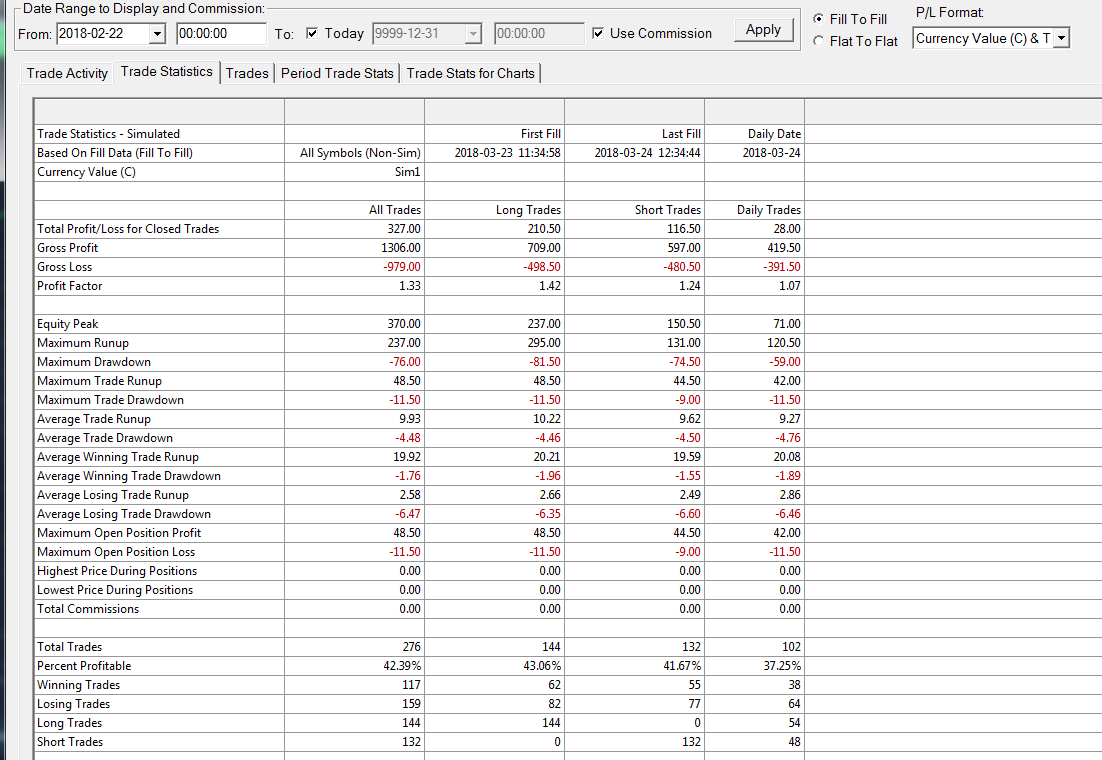
Task: Open the Trade Stats for Charts tab
Action: pyautogui.click(x=470, y=73)
